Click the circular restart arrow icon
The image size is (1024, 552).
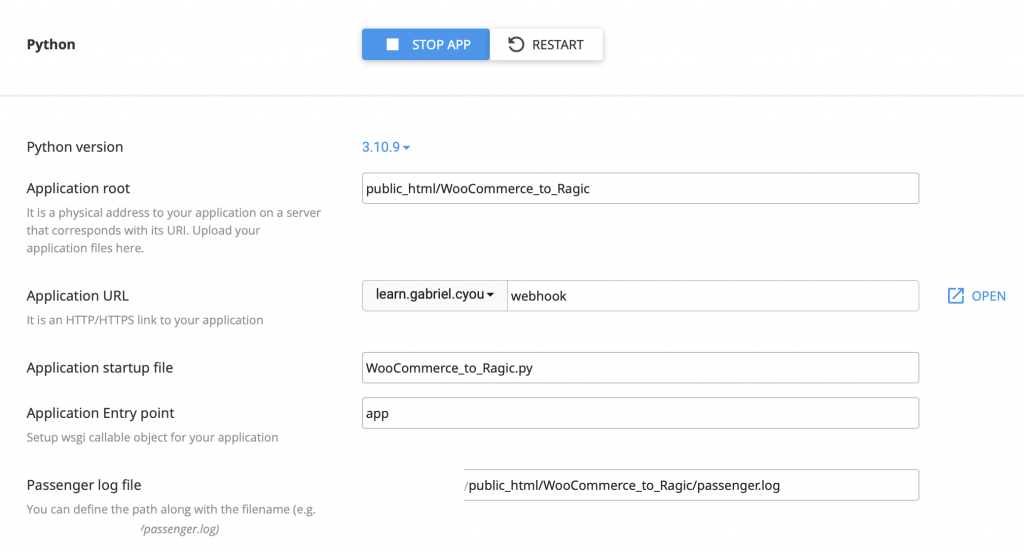click(x=516, y=45)
